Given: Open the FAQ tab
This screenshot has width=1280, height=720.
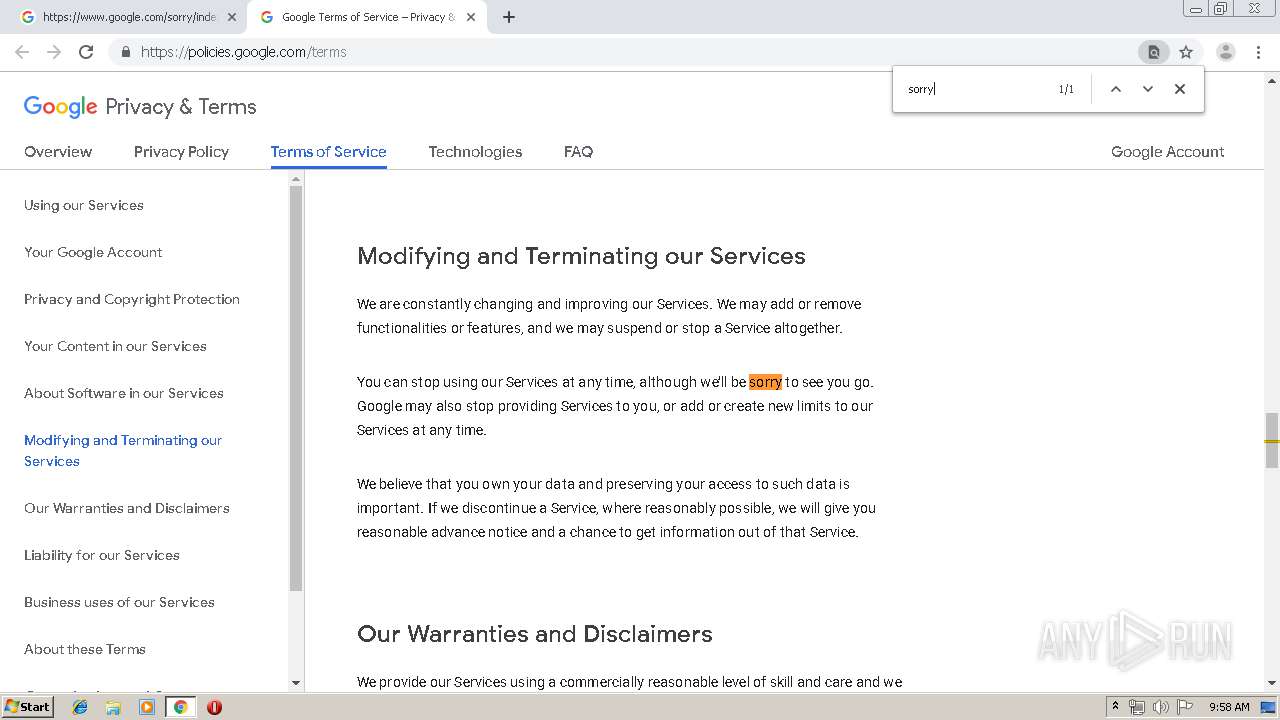Looking at the screenshot, I should pos(578,152).
